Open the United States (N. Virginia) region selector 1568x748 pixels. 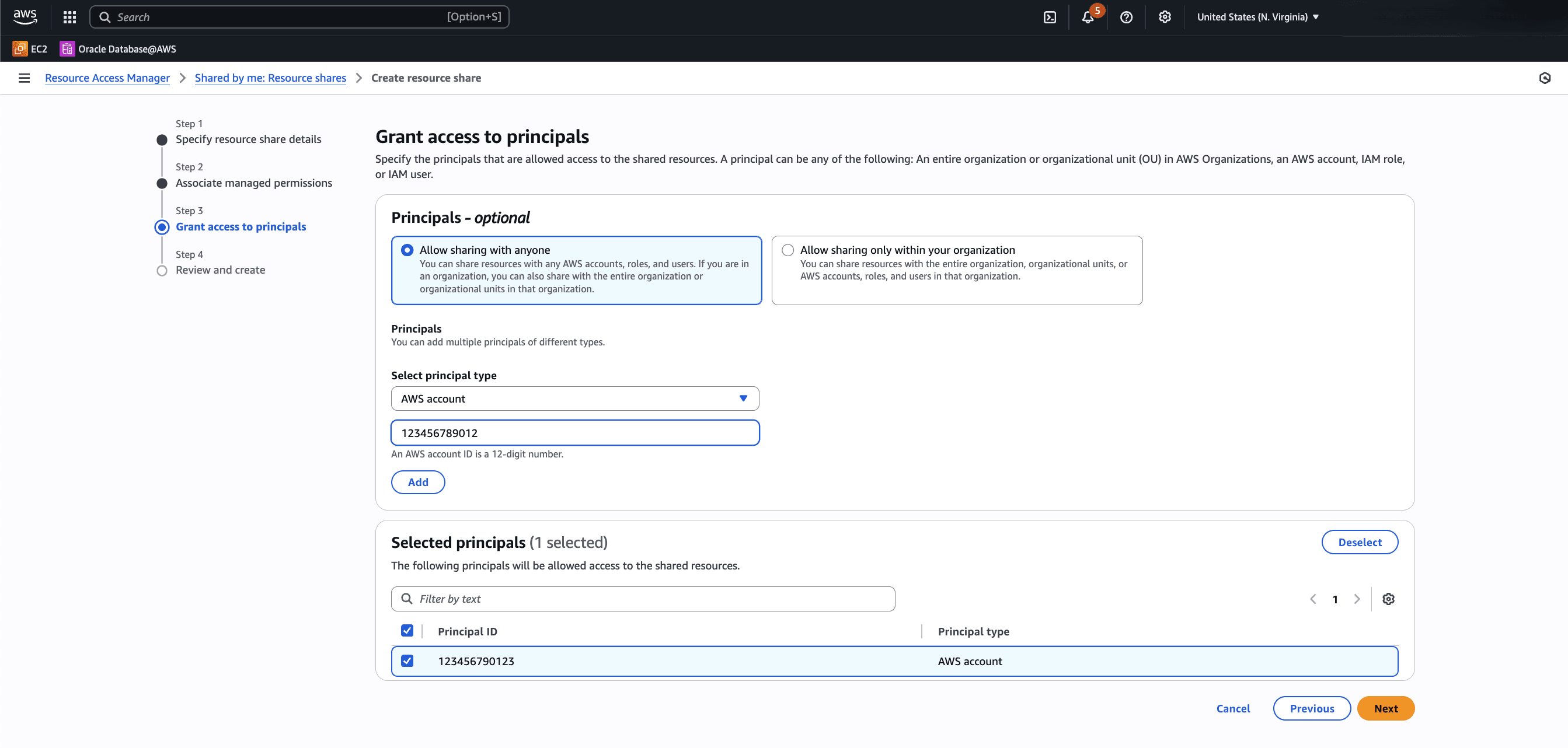1259,16
